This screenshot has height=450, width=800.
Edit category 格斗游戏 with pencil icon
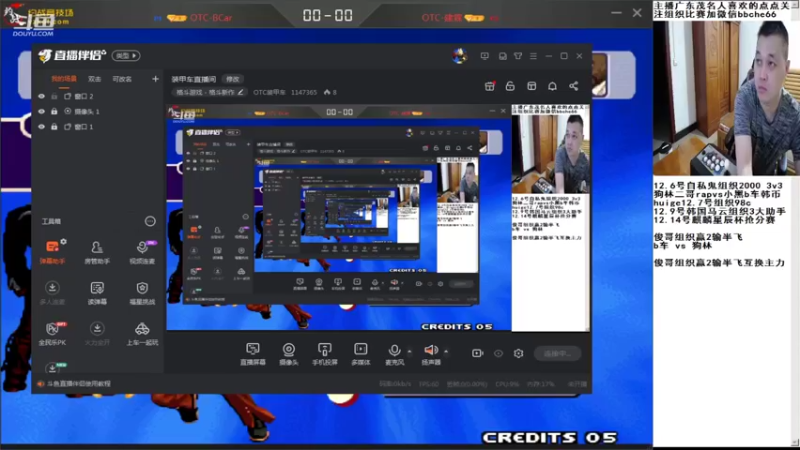coord(240,92)
